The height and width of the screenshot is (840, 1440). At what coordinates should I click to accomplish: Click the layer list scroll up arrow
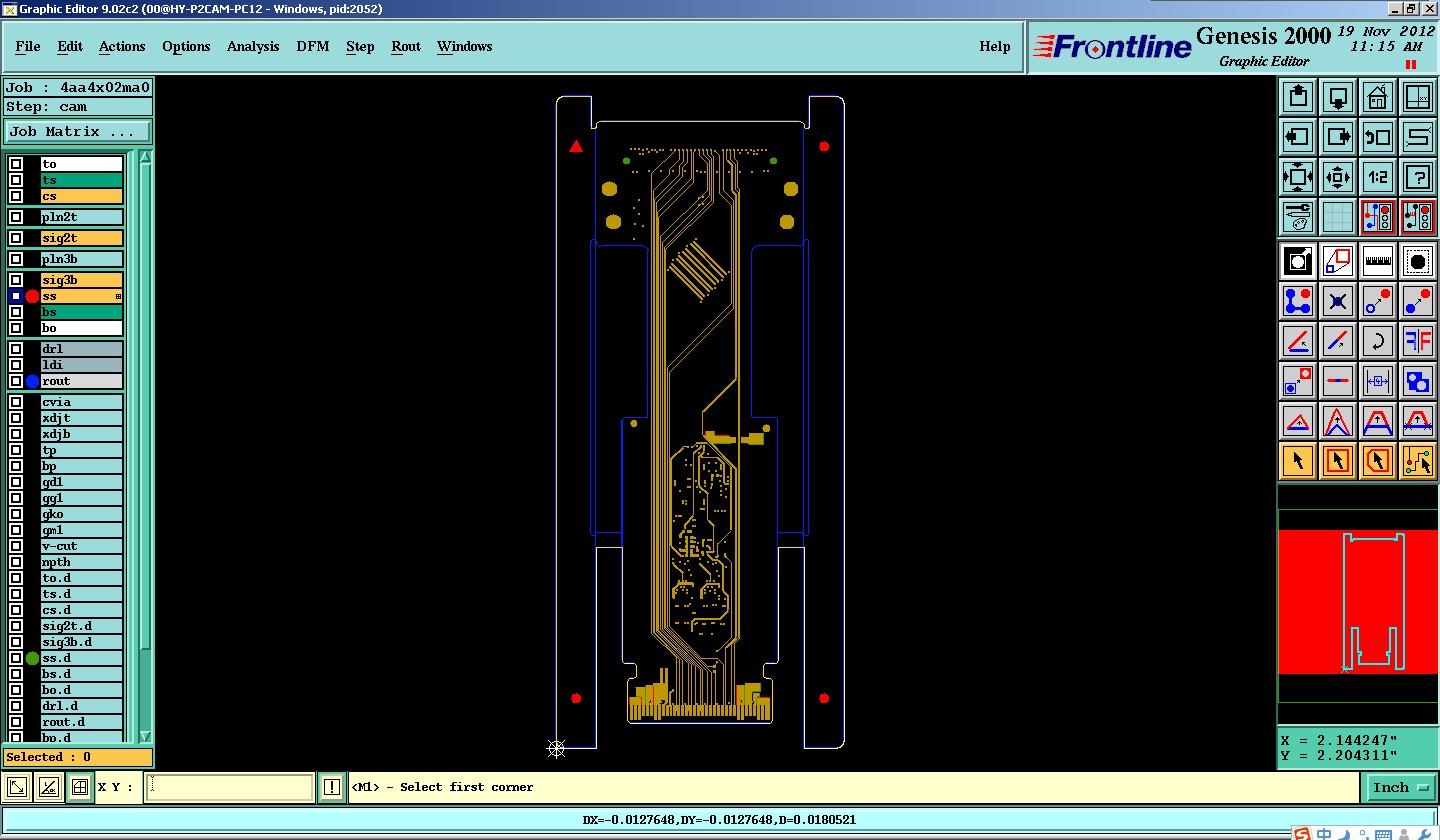(145, 158)
